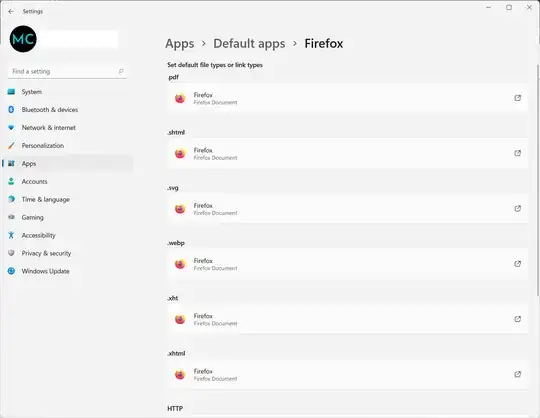The image size is (540, 418).
Task: Click Firefox logo in .webp row
Action: coord(180,264)
